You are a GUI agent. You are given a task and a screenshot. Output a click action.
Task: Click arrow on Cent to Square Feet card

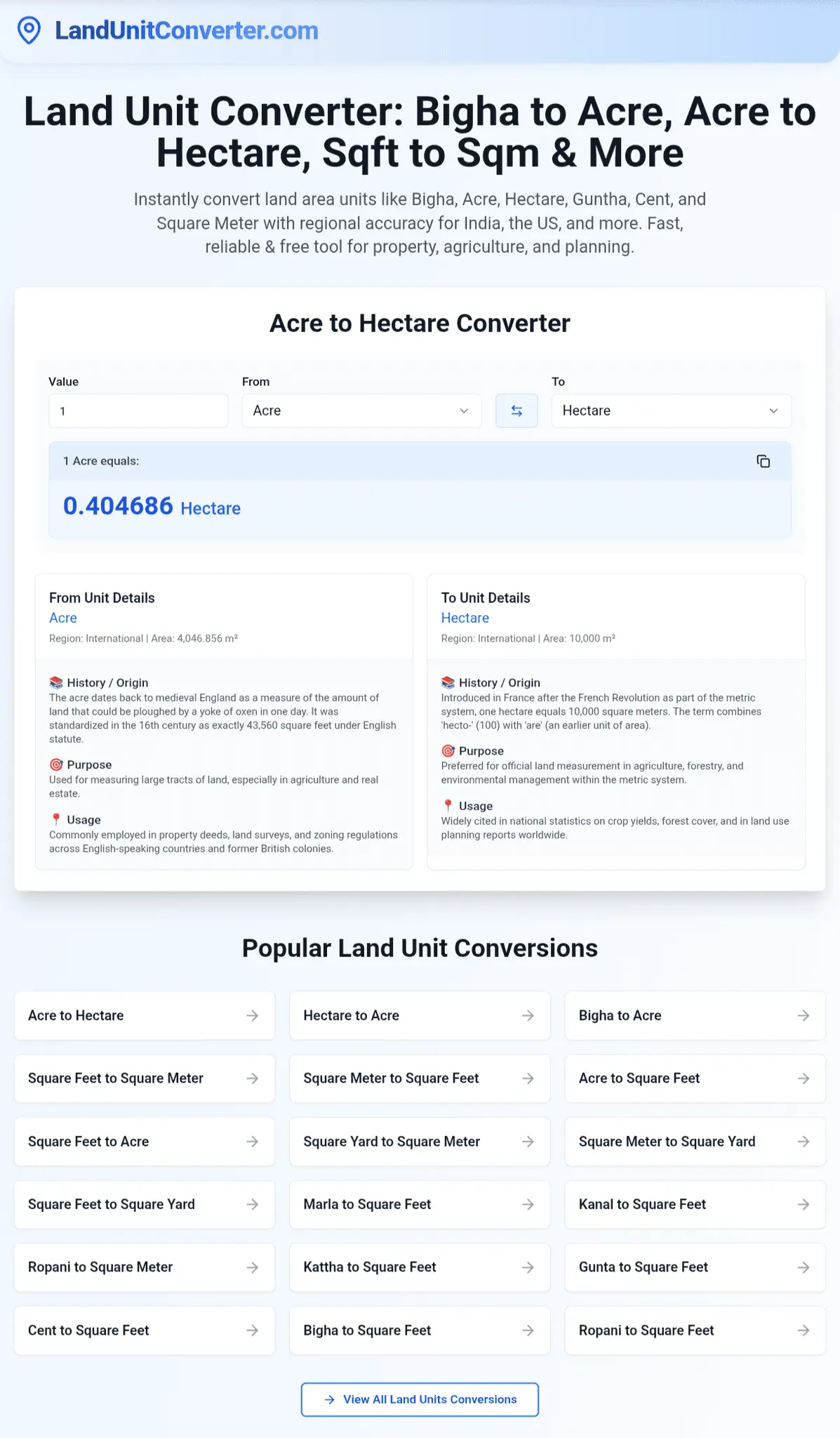[x=253, y=1331]
